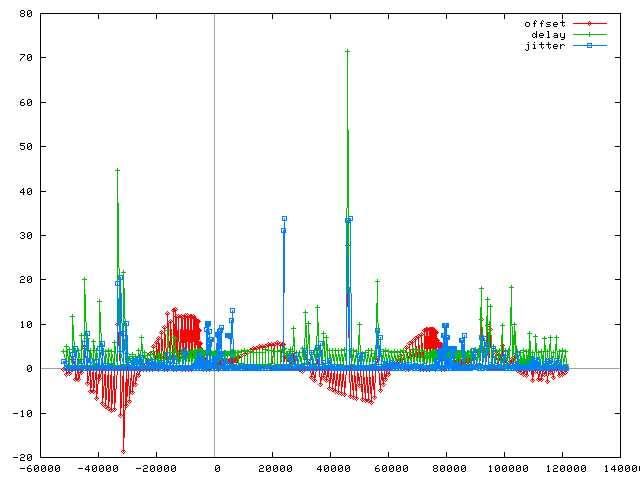Click the x-axis label 20000
640x480 pixels.
coord(276,469)
